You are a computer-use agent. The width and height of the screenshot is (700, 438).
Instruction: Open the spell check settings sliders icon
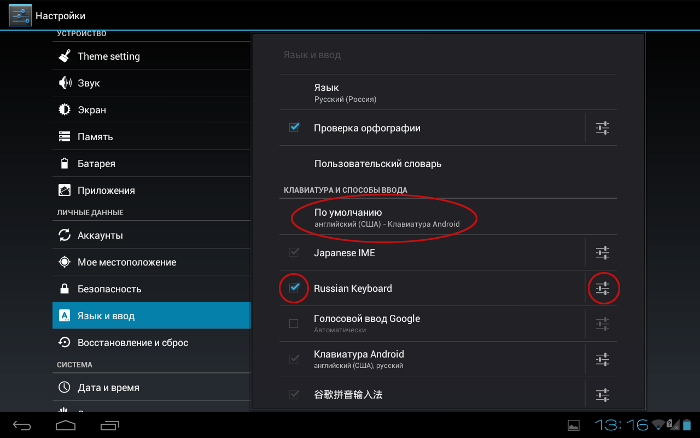click(602, 128)
